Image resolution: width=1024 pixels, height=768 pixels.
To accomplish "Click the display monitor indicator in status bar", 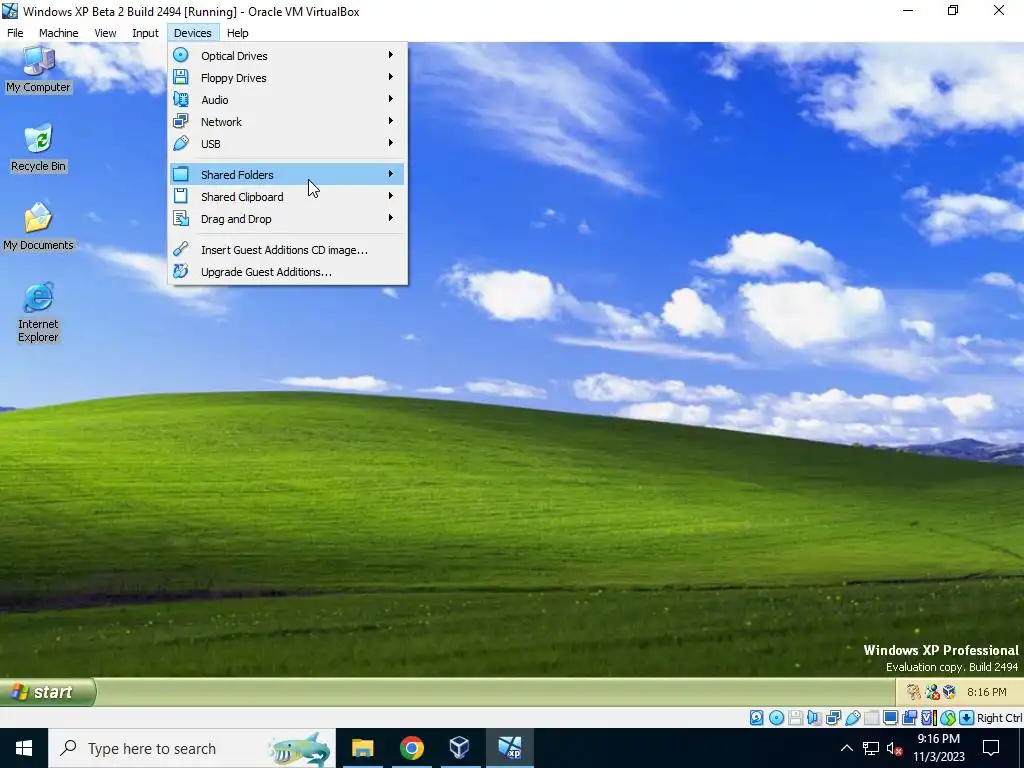I will [x=890, y=718].
